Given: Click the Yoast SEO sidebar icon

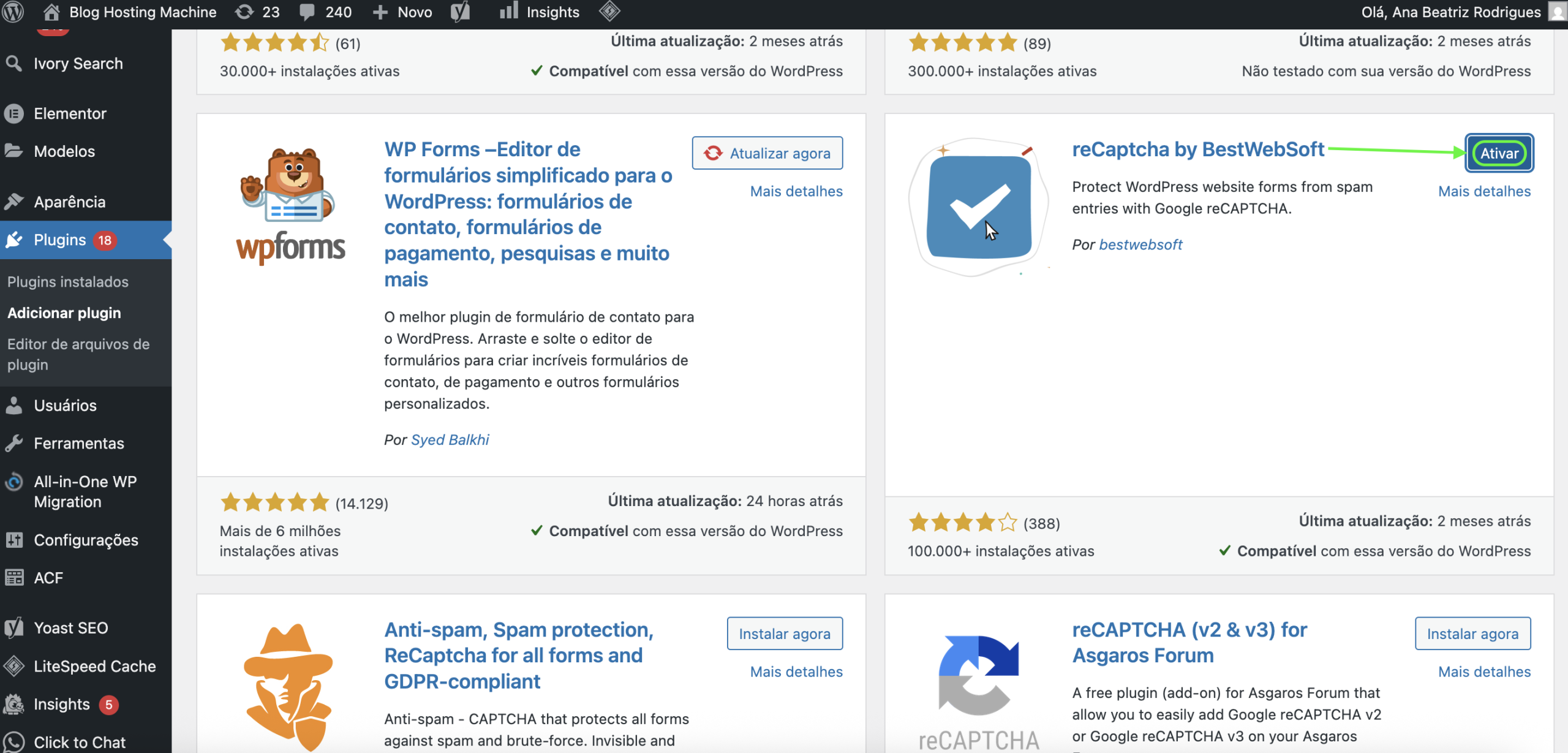Looking at the screenshot, I should (13, 628).
